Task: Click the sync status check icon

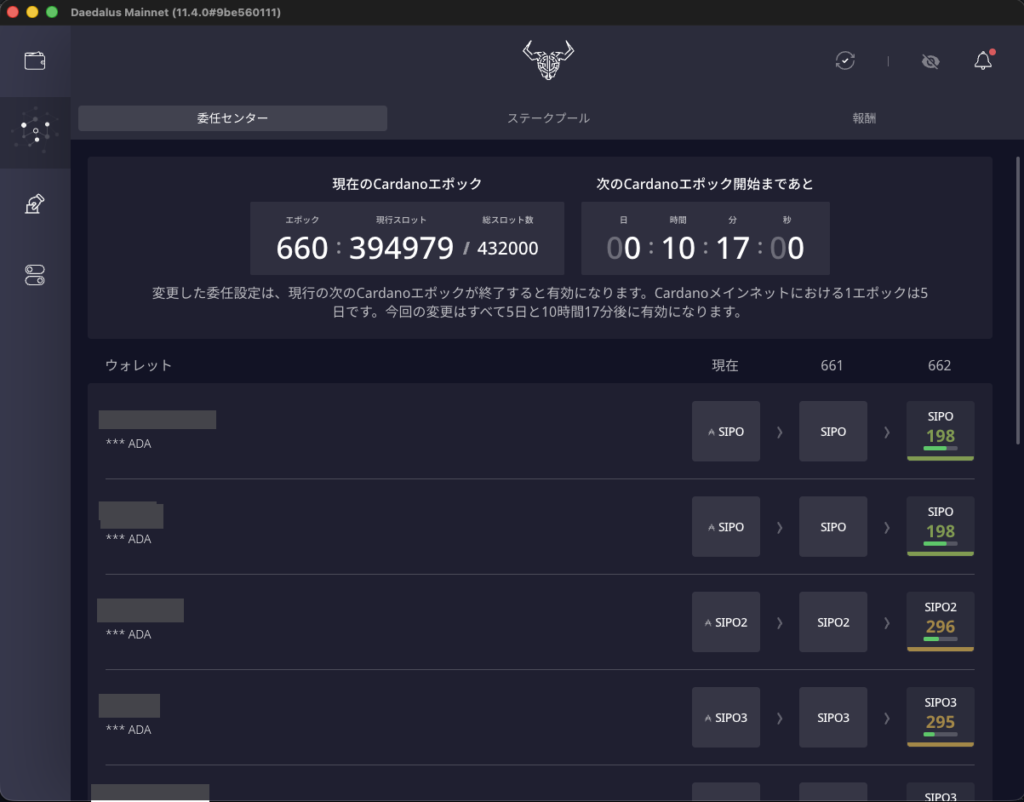Action: [x=845, y=61]
